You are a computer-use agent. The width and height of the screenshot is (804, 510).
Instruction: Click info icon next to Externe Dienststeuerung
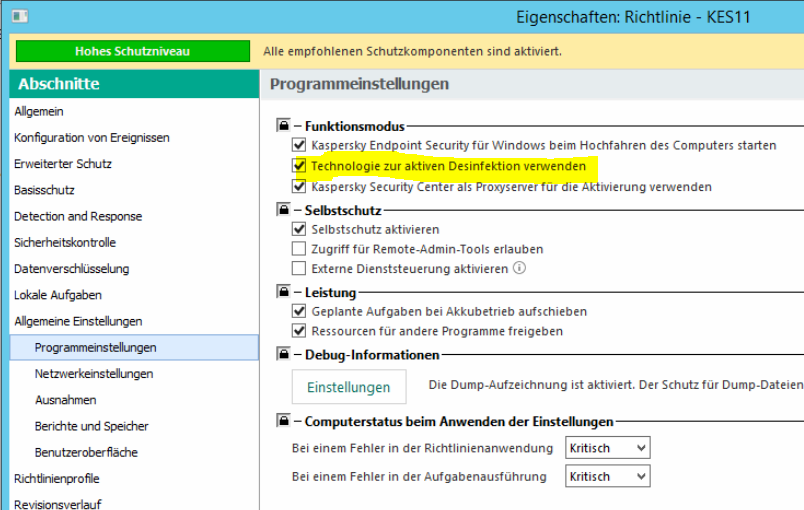519,268
